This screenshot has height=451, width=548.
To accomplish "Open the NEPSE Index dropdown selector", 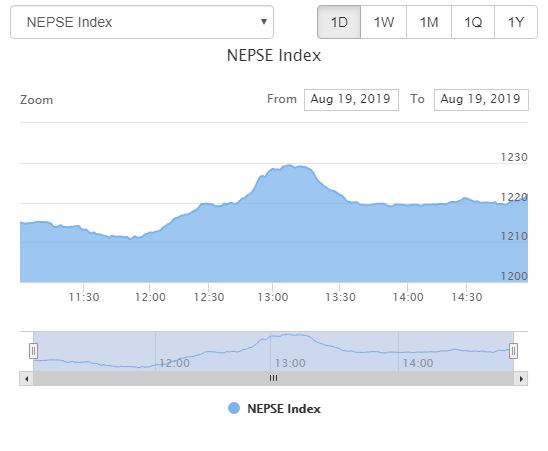I will (x=142, y=22).
